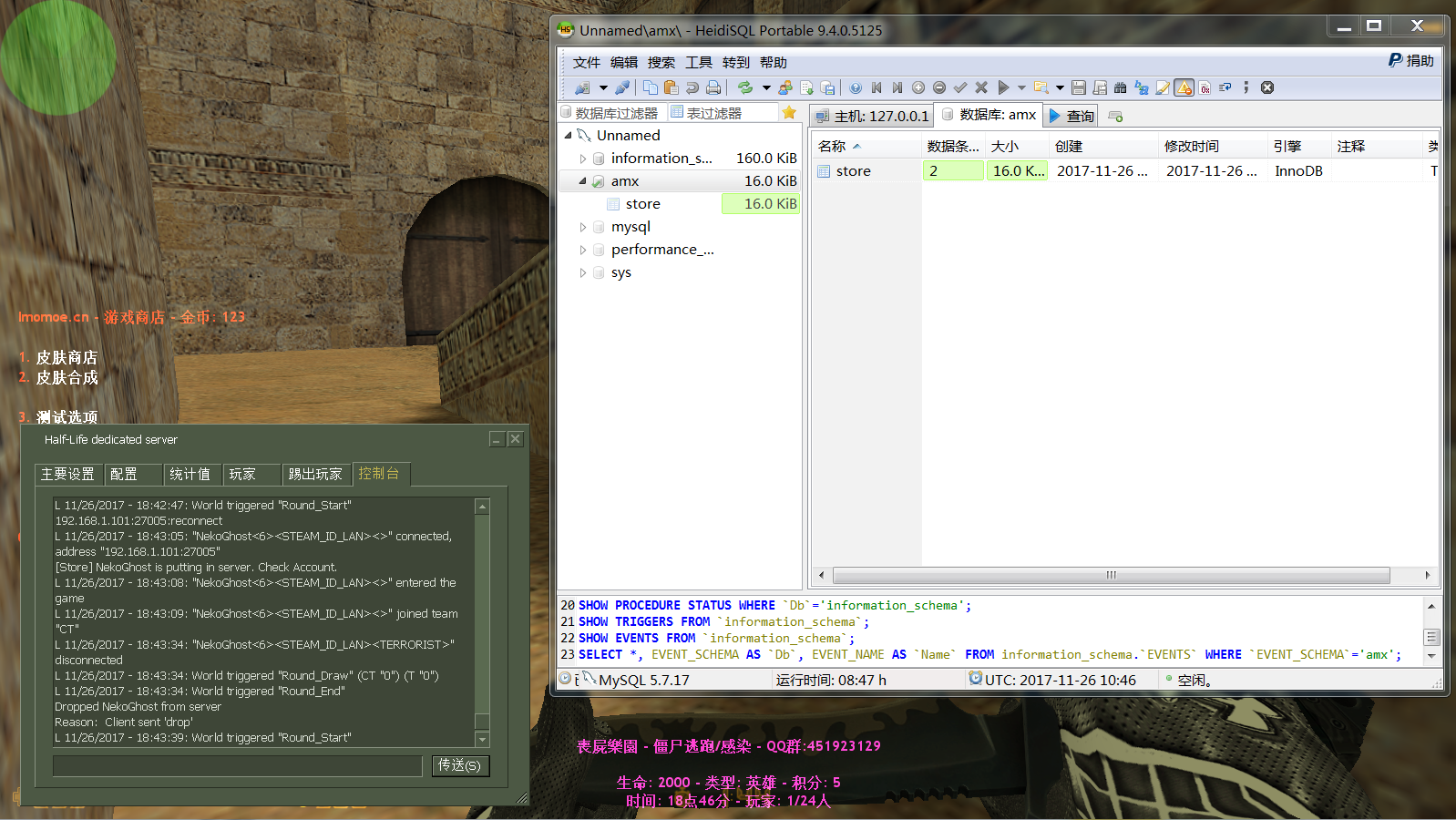Open the 编辑 menu

624,62
